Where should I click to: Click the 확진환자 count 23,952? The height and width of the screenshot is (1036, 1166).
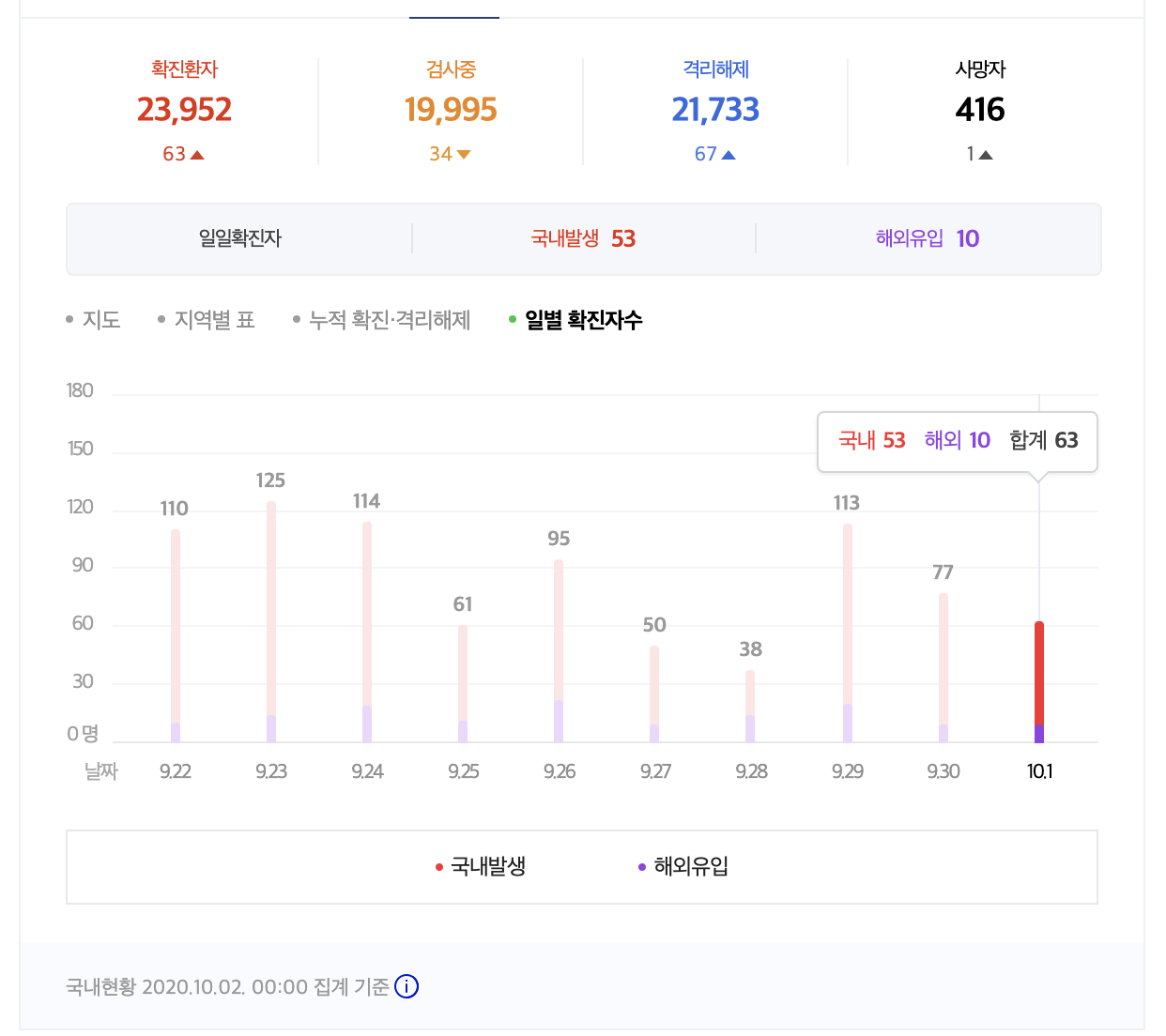pyautogui.click(x=184, y=110)
